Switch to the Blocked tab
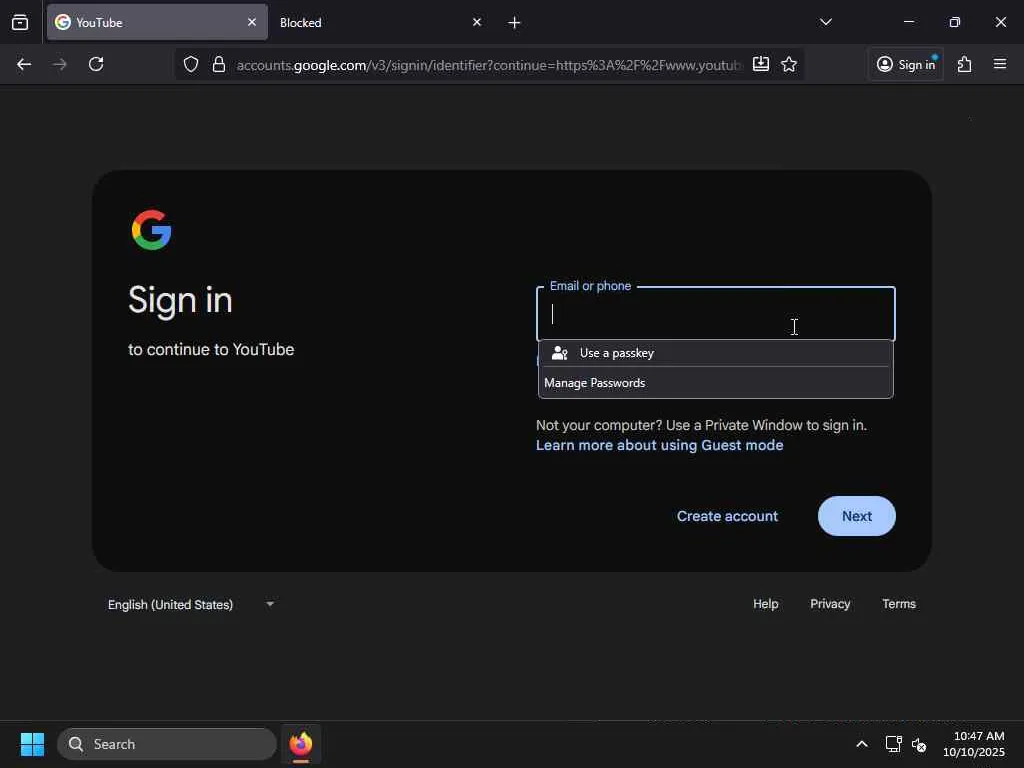The image size is (1024, 768). 381,22
